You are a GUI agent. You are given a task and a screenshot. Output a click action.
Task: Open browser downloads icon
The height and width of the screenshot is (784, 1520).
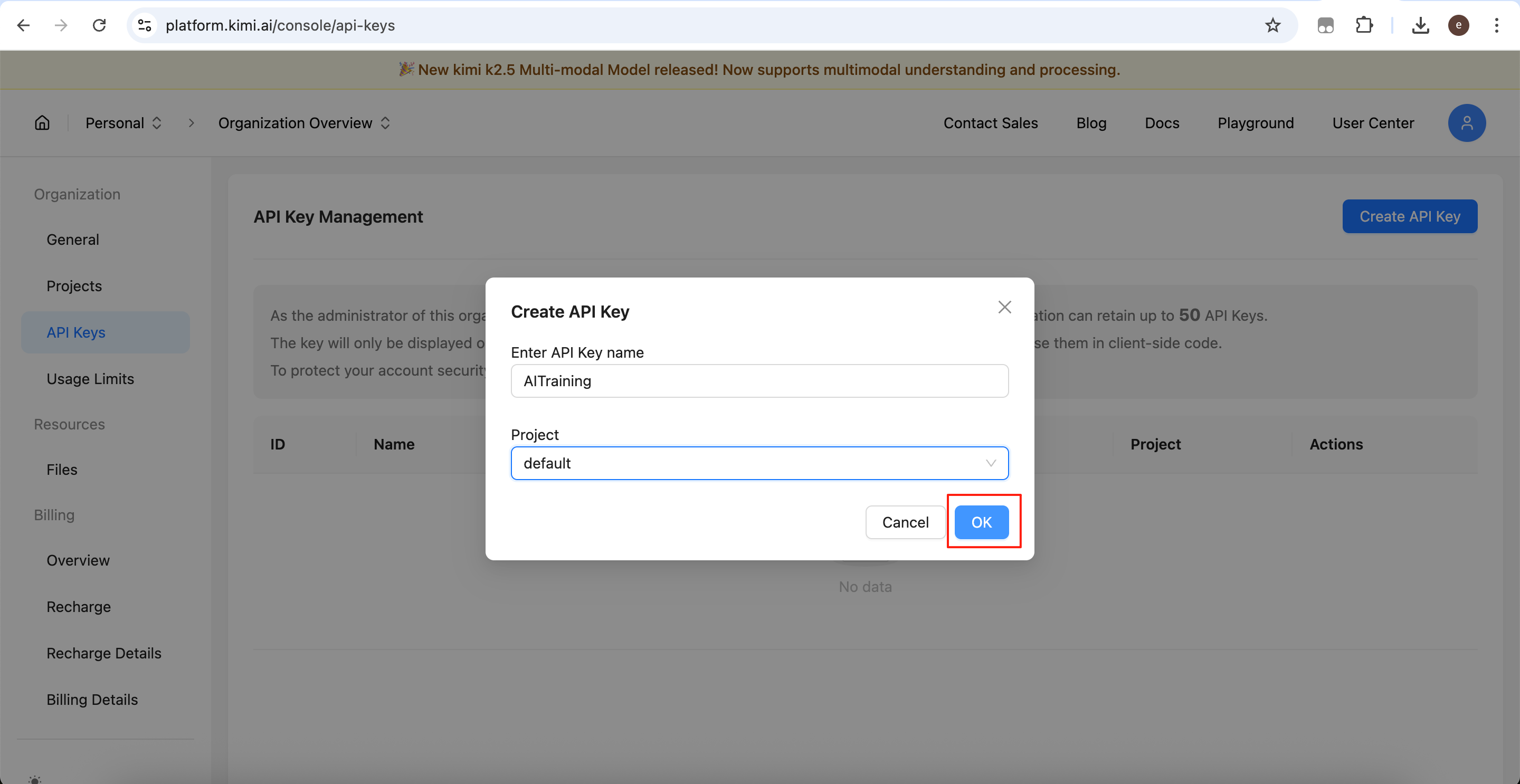coord(1420,25)
